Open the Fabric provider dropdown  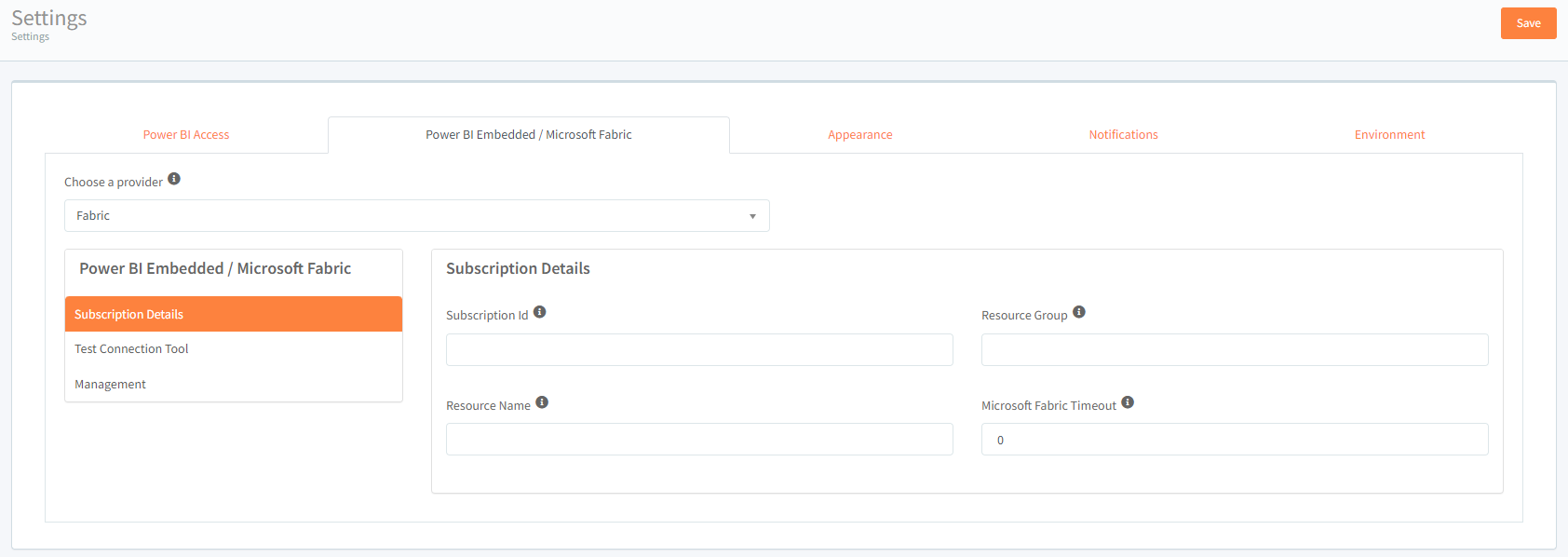(x=417, y=215)
